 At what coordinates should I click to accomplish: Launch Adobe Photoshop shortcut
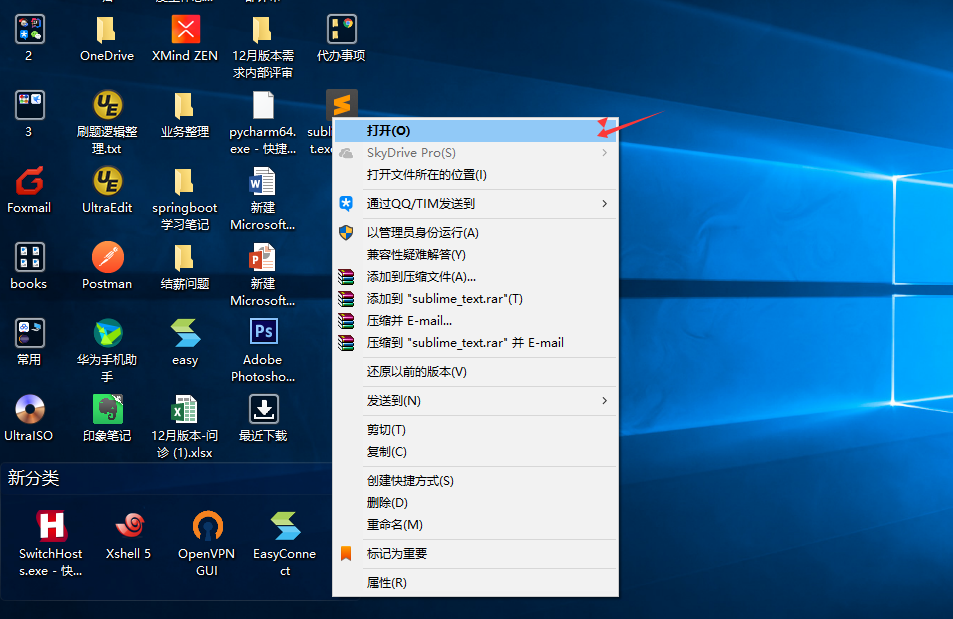click(x=264, y=332)
